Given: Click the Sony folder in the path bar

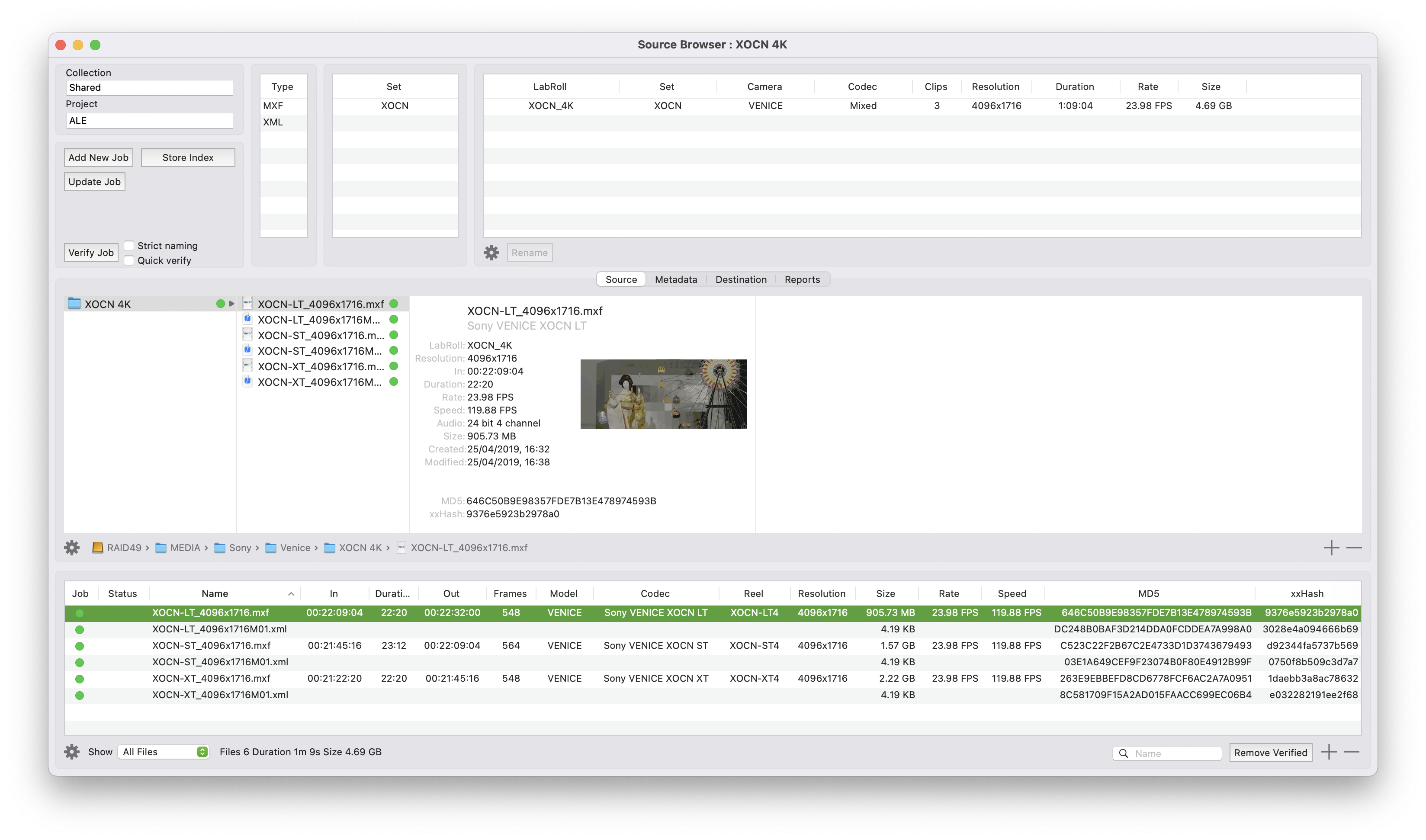Looking at the screenshot, I should coord(233,547).
